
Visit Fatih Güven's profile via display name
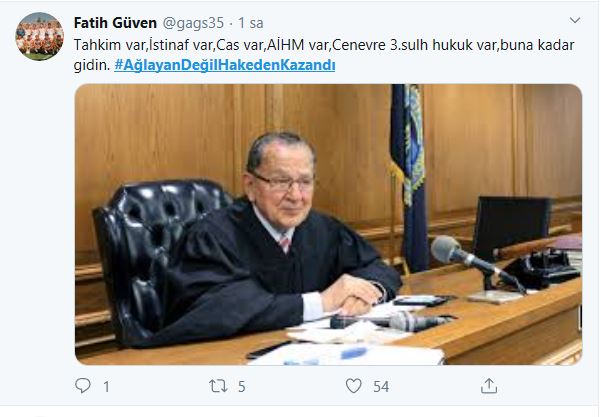(115, 23)
